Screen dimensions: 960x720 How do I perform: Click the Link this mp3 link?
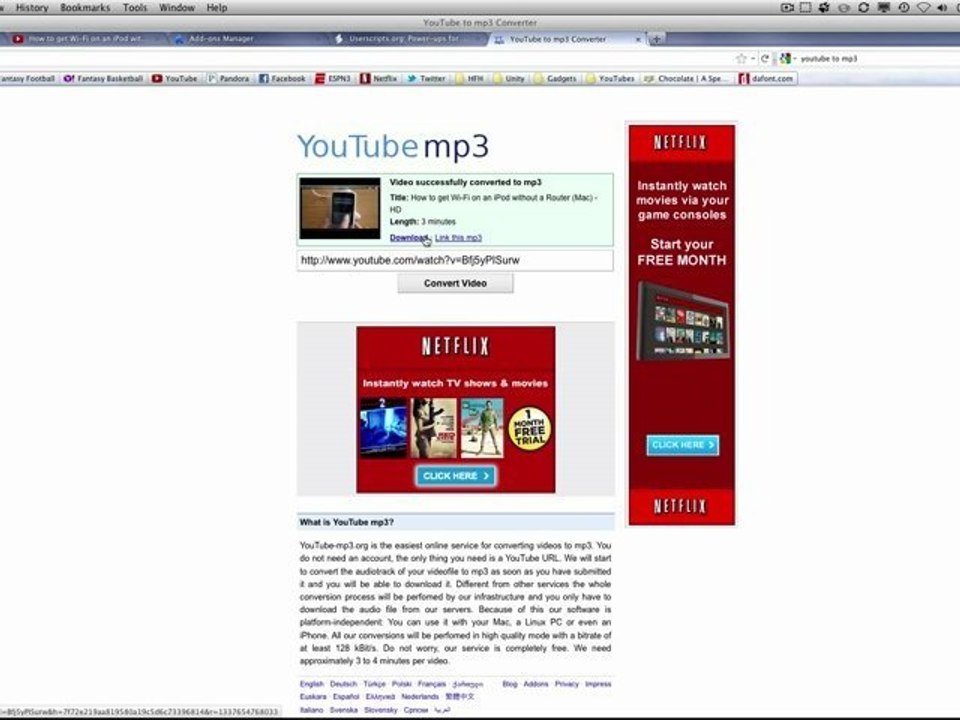click(x=458, y=238)
